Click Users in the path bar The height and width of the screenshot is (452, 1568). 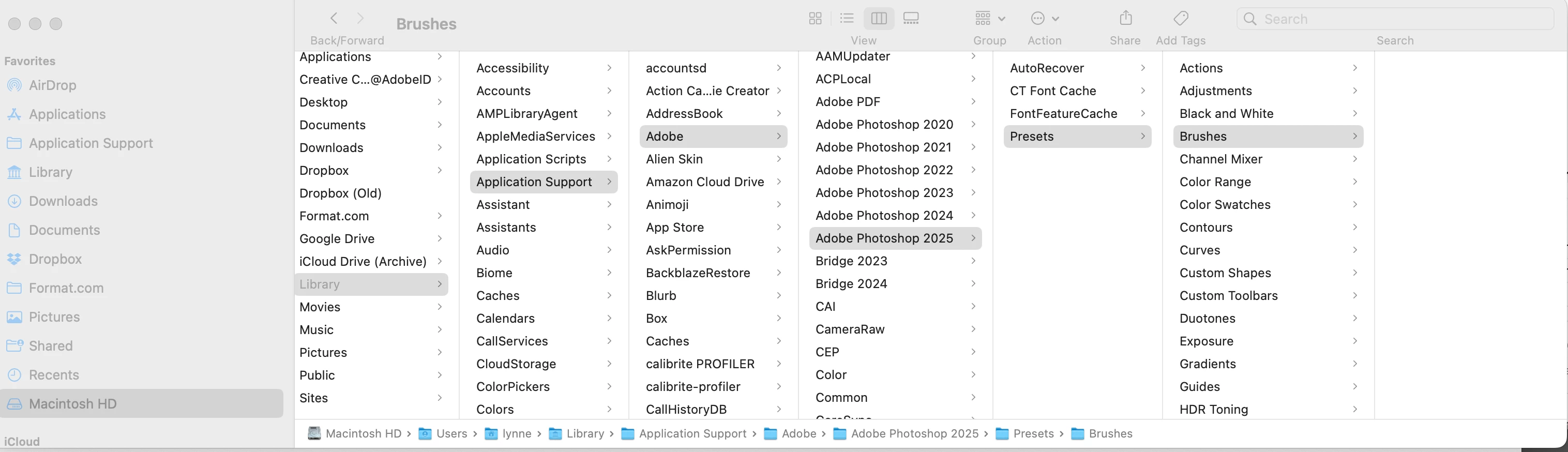[x=443, y=434]
